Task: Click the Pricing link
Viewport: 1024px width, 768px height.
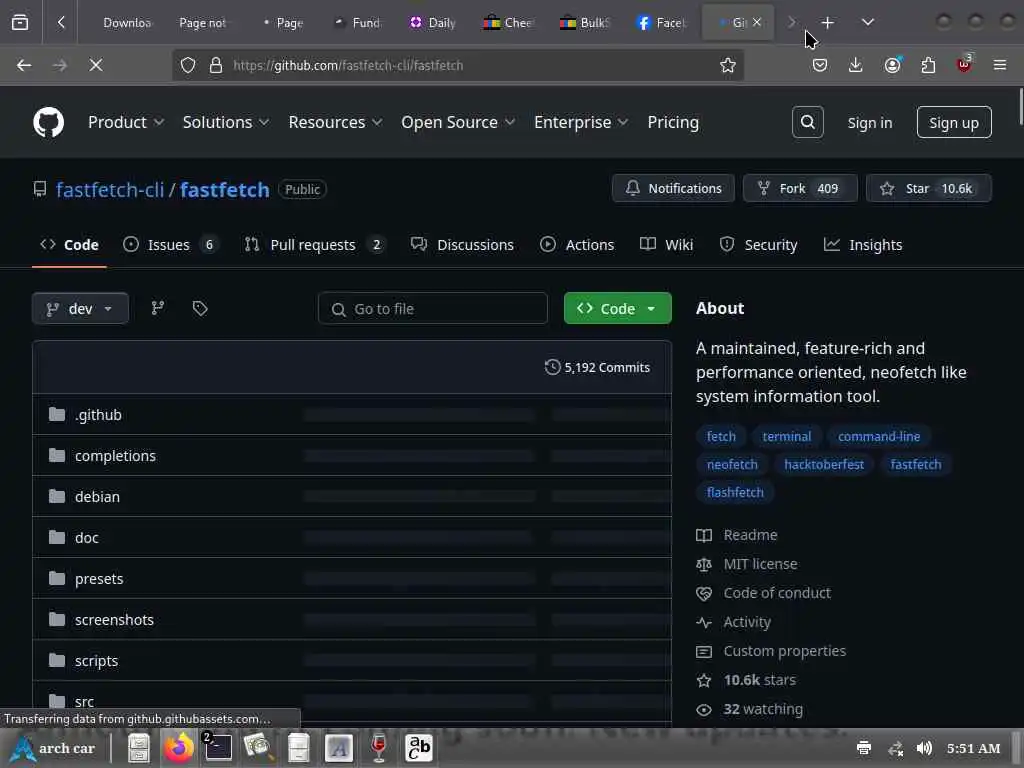Action: tap(673, 122)
